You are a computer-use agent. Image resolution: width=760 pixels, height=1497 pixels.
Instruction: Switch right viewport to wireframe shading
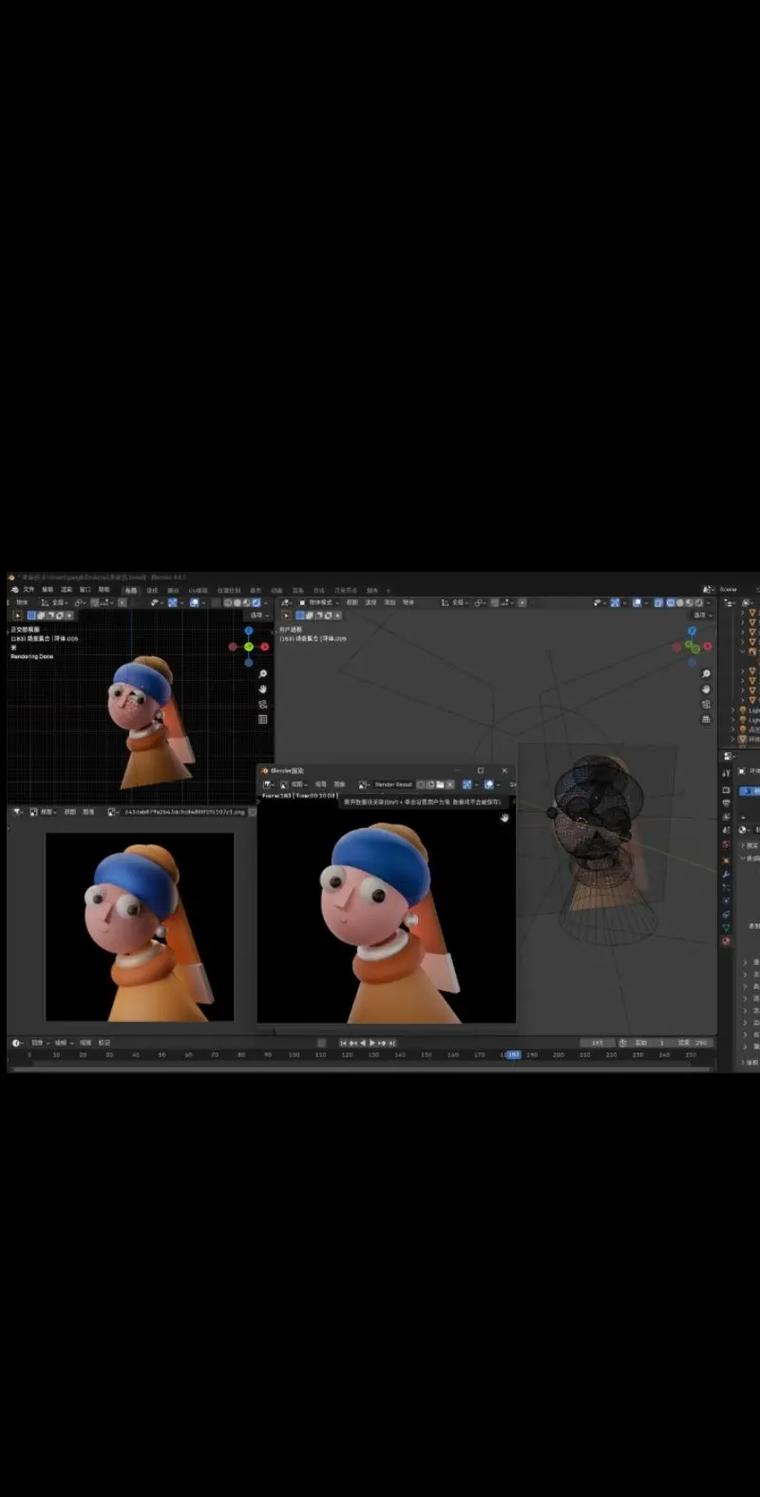coord(670,602)
